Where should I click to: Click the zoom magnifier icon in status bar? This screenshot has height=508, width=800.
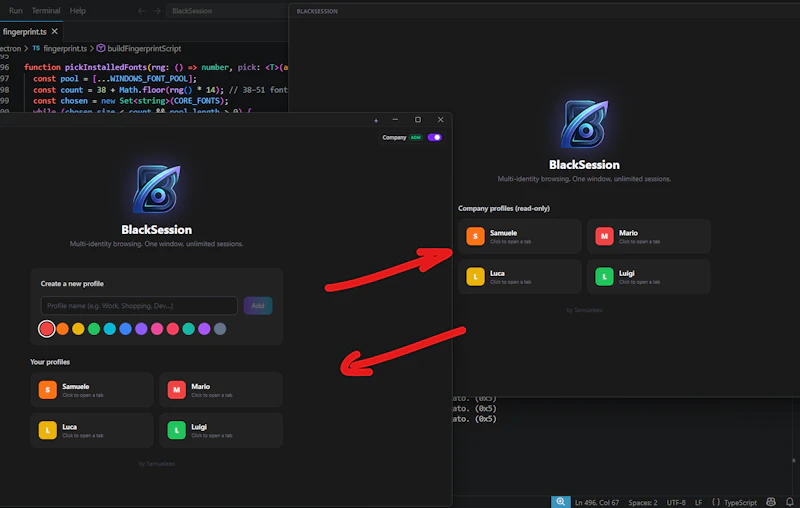click(560, 502)
